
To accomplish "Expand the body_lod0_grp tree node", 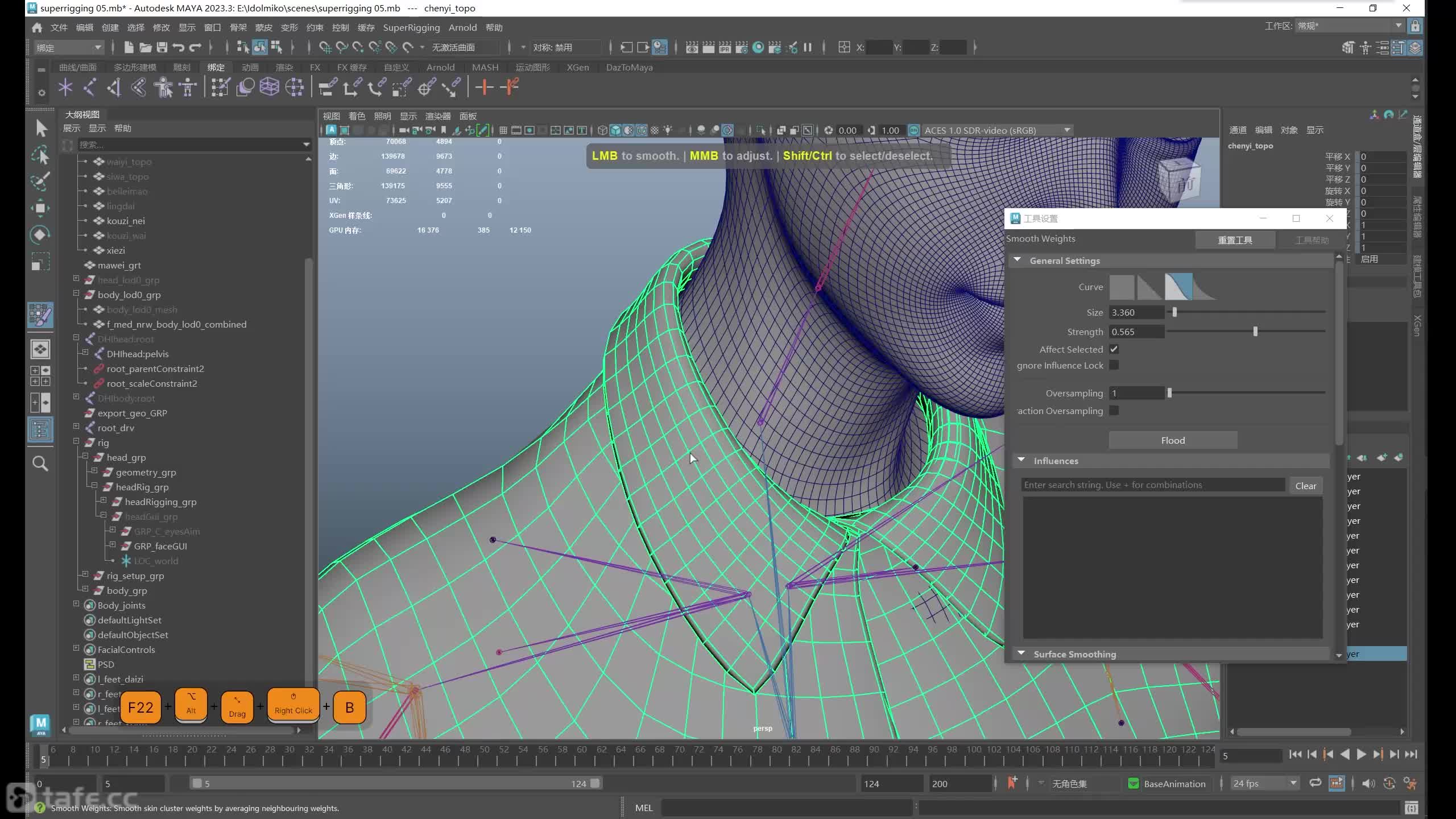I will coord(76,293).
